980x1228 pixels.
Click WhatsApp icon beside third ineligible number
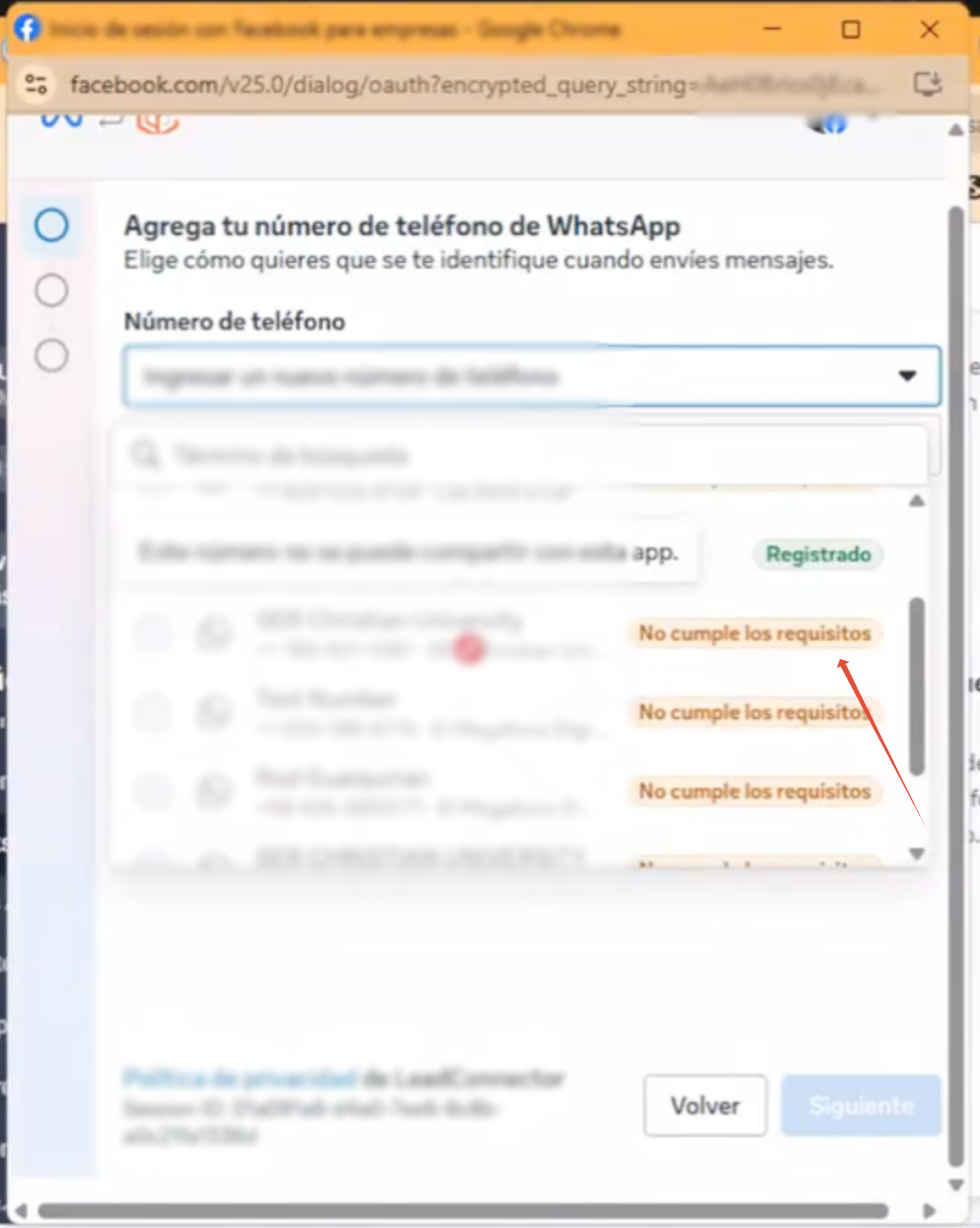[215, 791]
